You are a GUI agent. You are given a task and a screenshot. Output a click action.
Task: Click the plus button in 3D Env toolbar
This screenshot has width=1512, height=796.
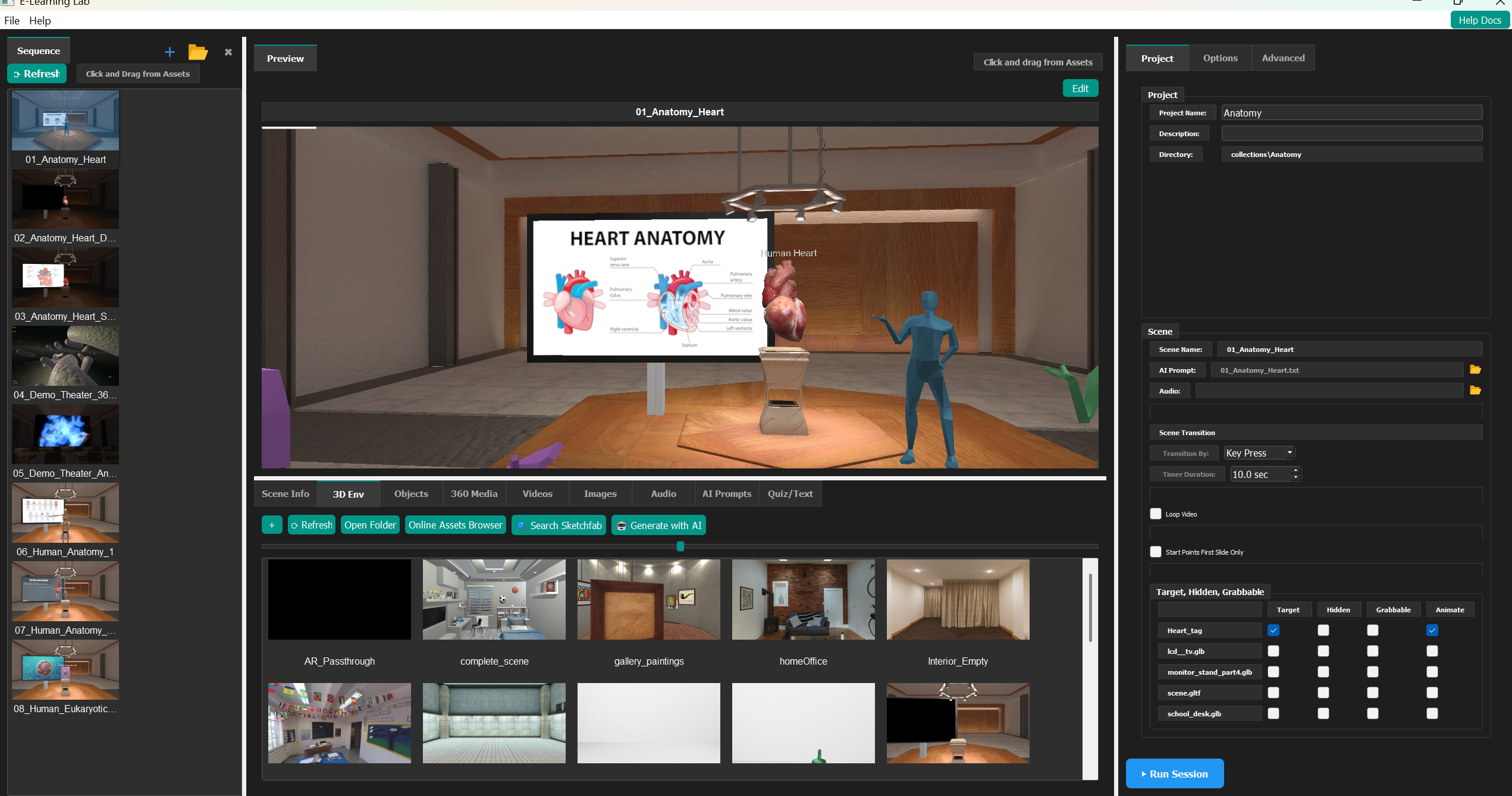(272, 525)
